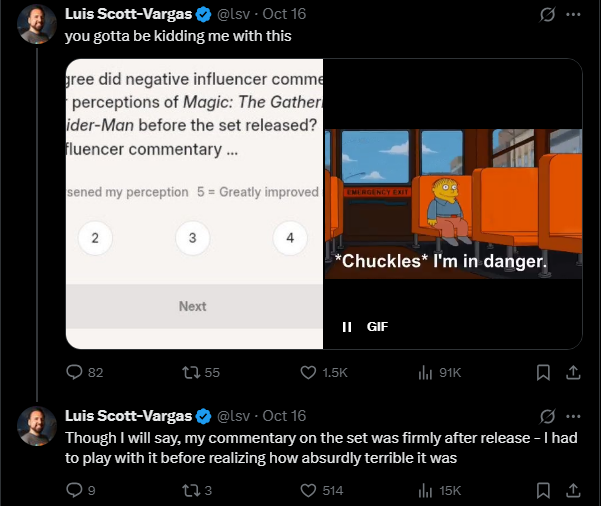Pause the Simpsons GIF
Screen dimensions: 601x506
(x=347, y=326)
